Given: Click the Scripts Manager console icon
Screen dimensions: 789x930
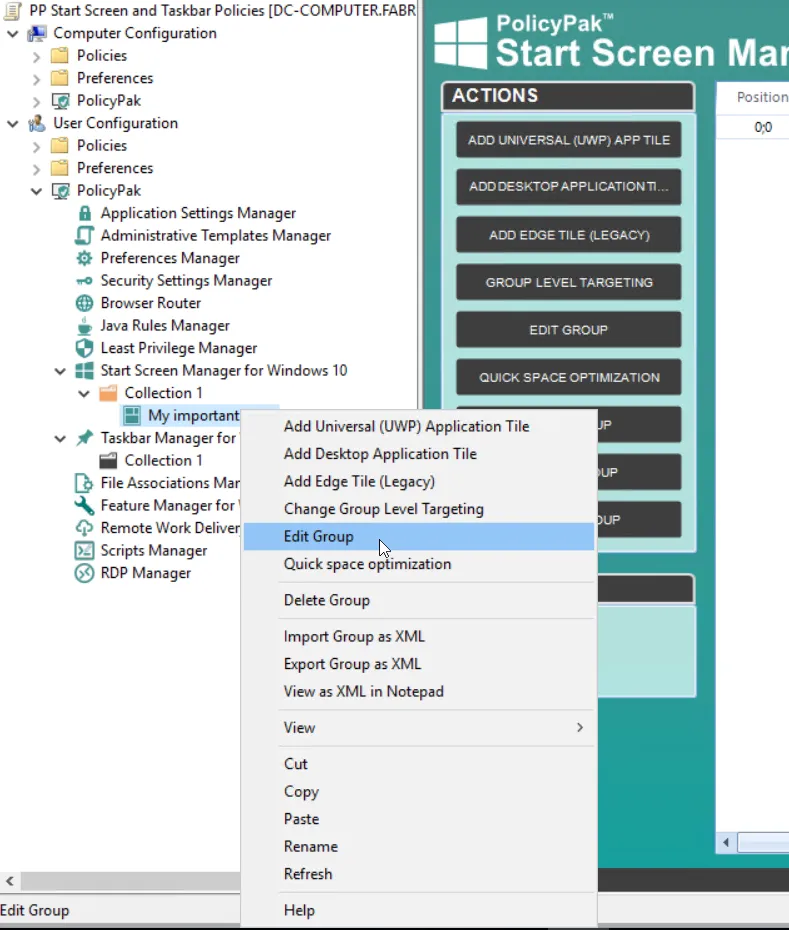Looking at the screenshot, I should coord(84,551).
